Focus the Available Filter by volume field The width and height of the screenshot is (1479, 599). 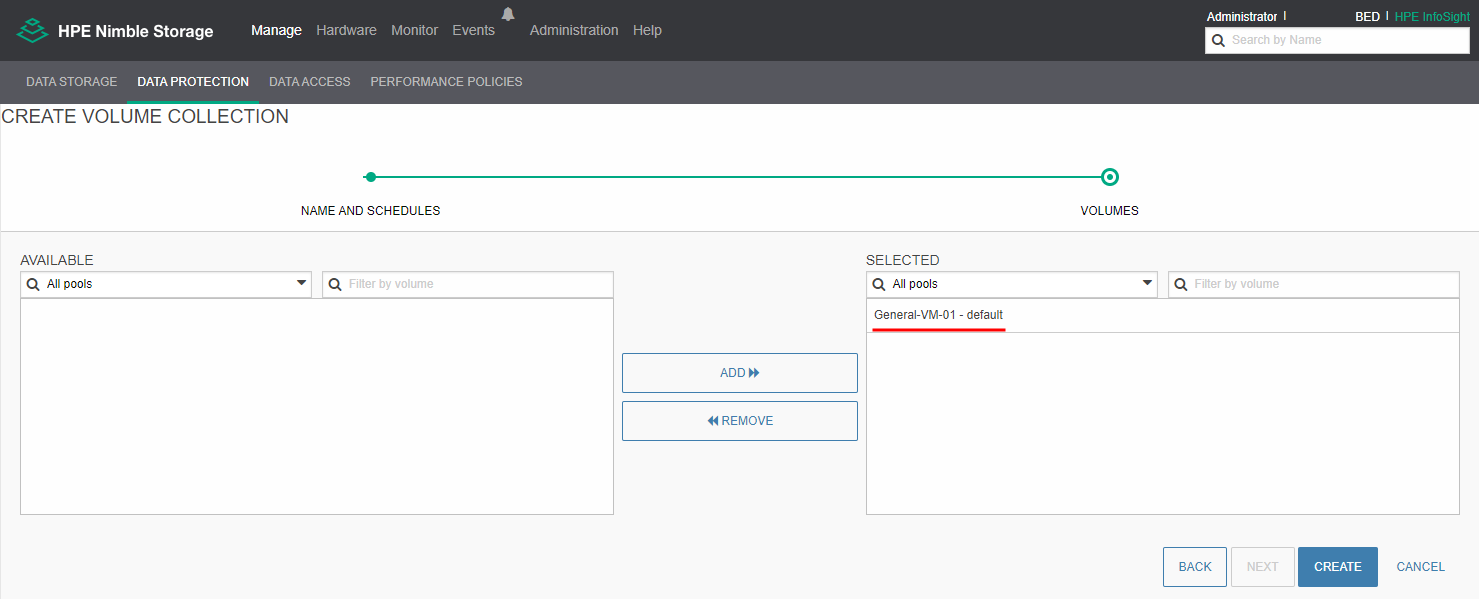click(468, 284)
